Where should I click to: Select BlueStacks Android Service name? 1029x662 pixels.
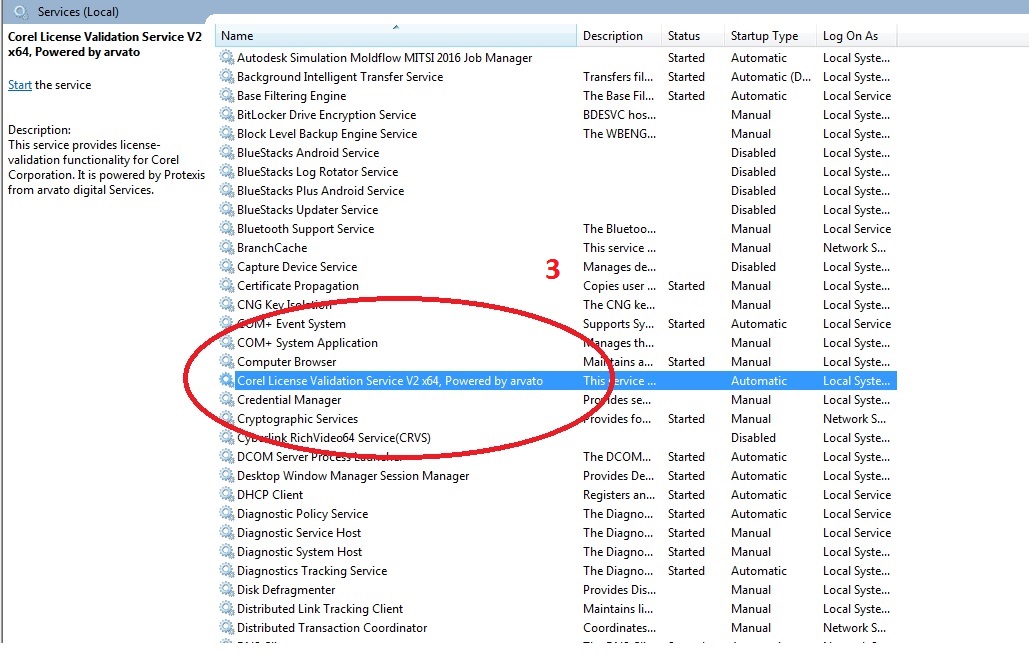(308, 153)
